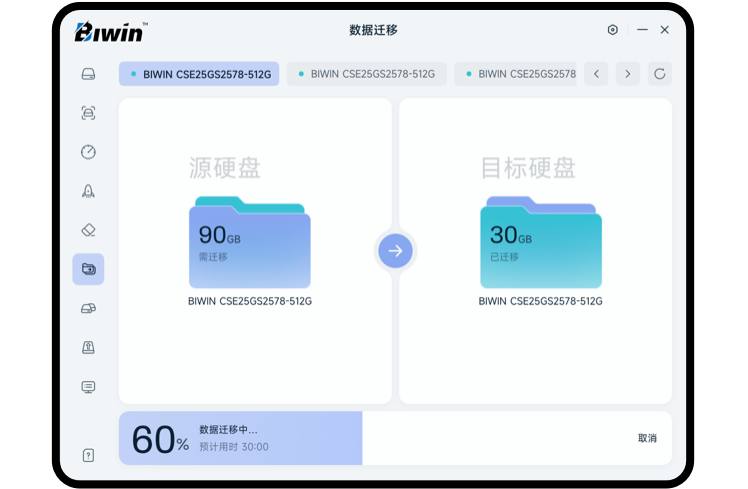This screenshot has width=748, height=489.
Task: Open the disk overview sidebar icon
Action: pyautogui.click(x=88, y=74)
